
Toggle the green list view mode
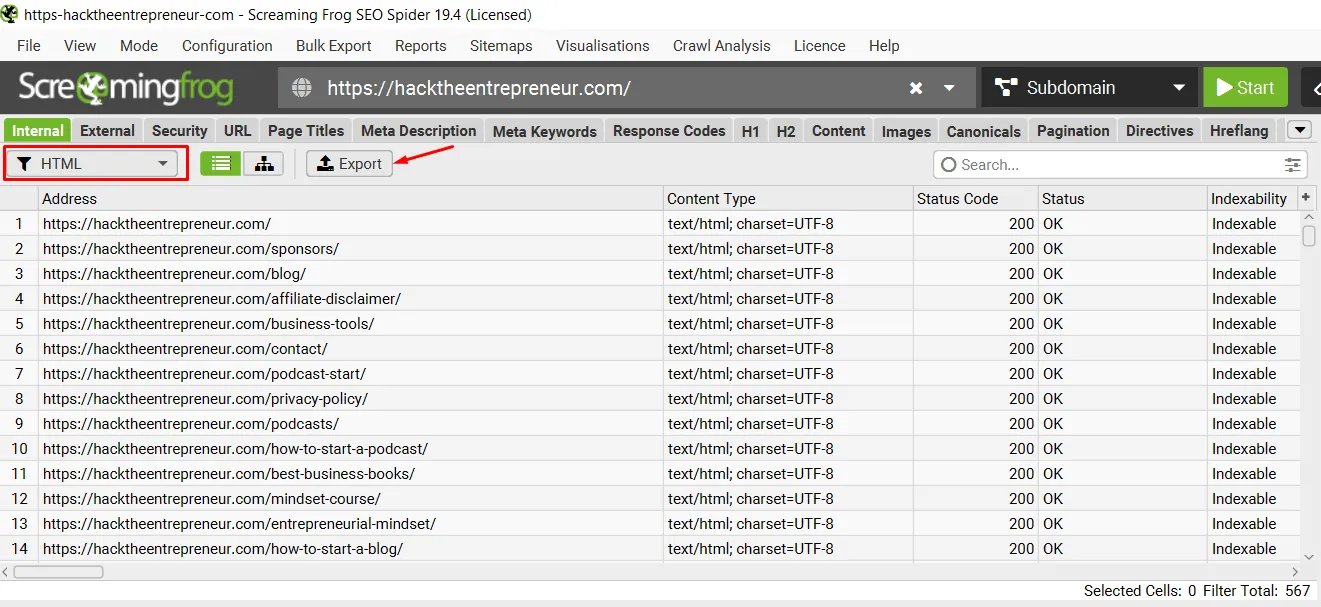pos(220,163)
